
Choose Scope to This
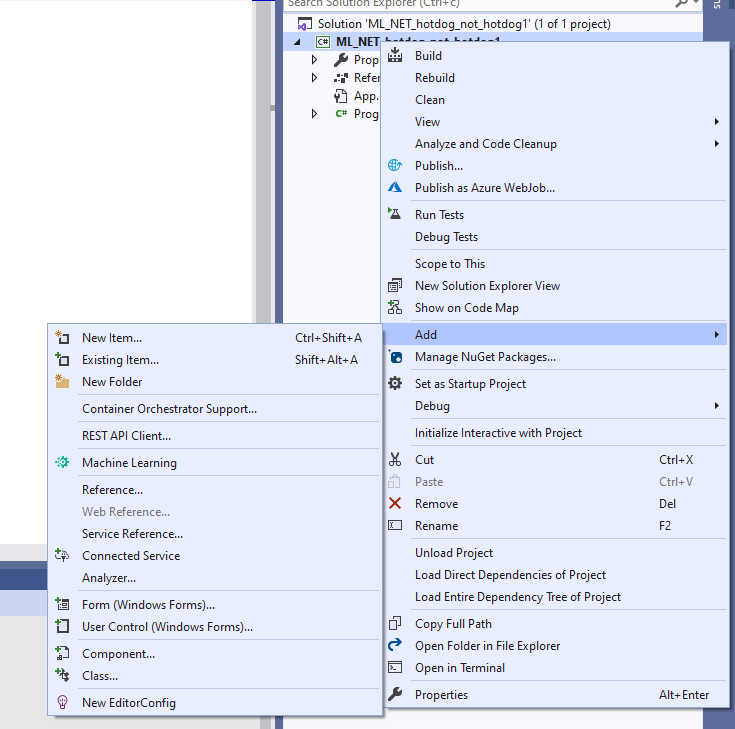pos(450,264)
